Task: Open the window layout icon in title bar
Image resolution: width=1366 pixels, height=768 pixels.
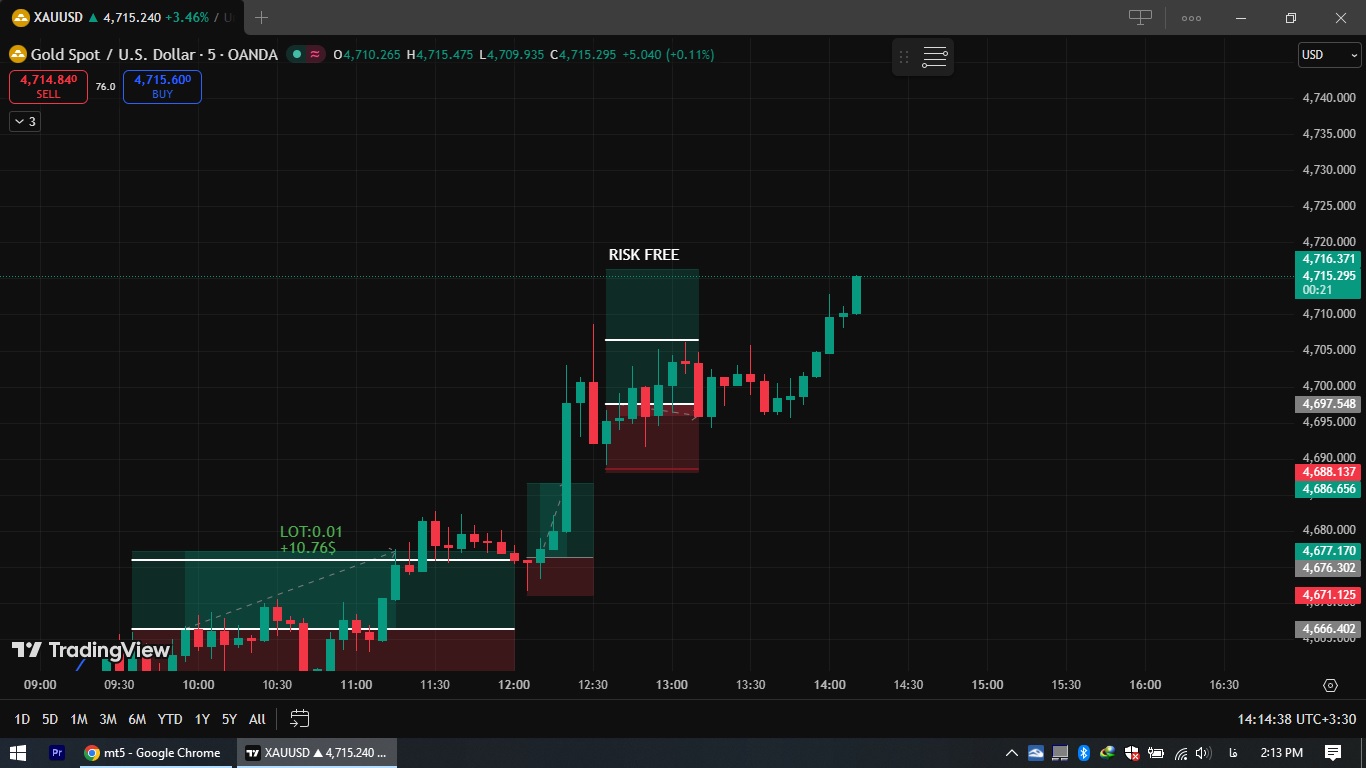Action: pyautogui.click(x=1140, y=17)
